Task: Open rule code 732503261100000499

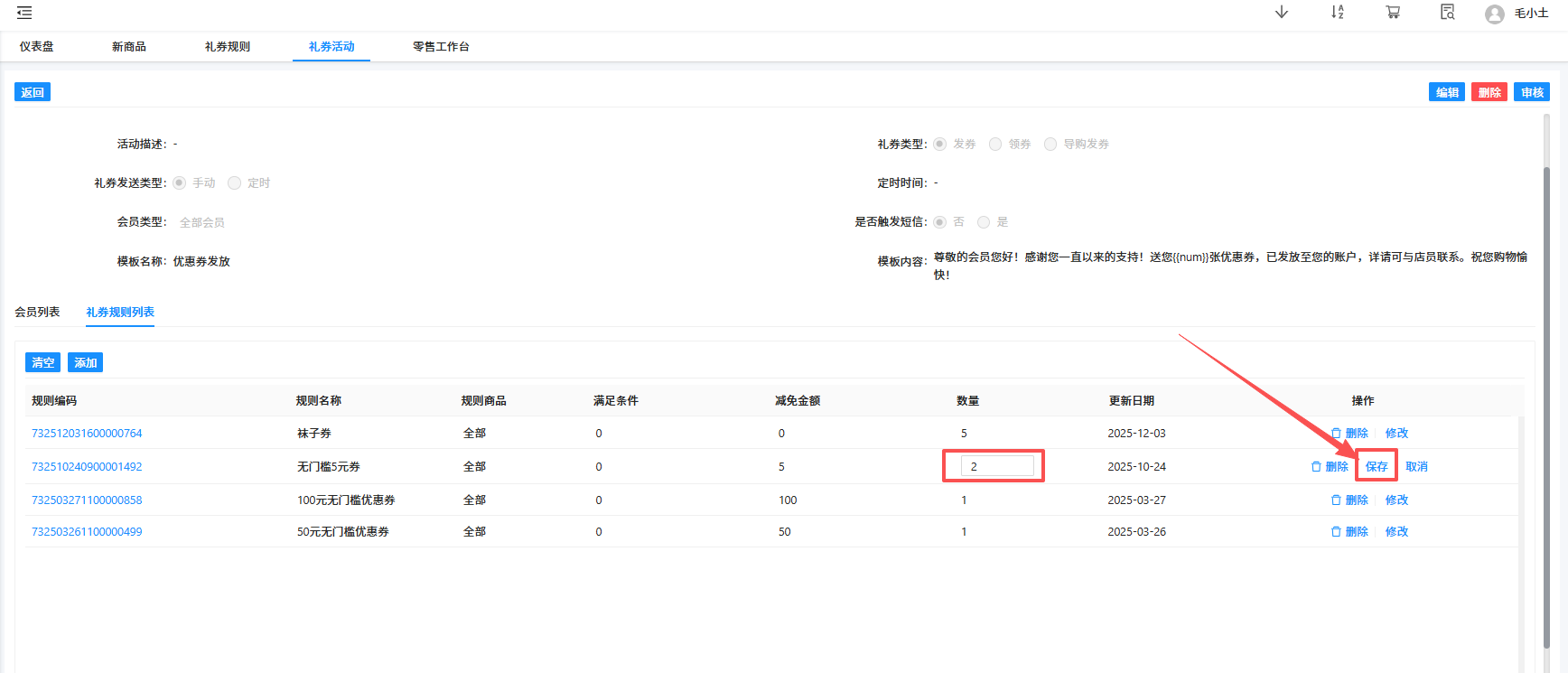Action: [x=87, y=532]
